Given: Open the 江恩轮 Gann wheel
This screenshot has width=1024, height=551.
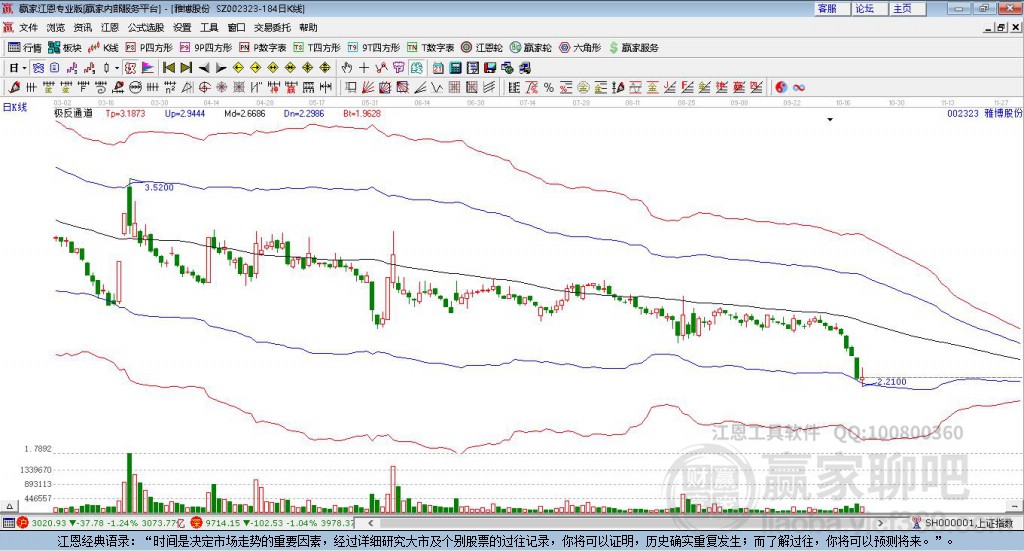Looking at the screenshot, I should click(x=482, y=48).
